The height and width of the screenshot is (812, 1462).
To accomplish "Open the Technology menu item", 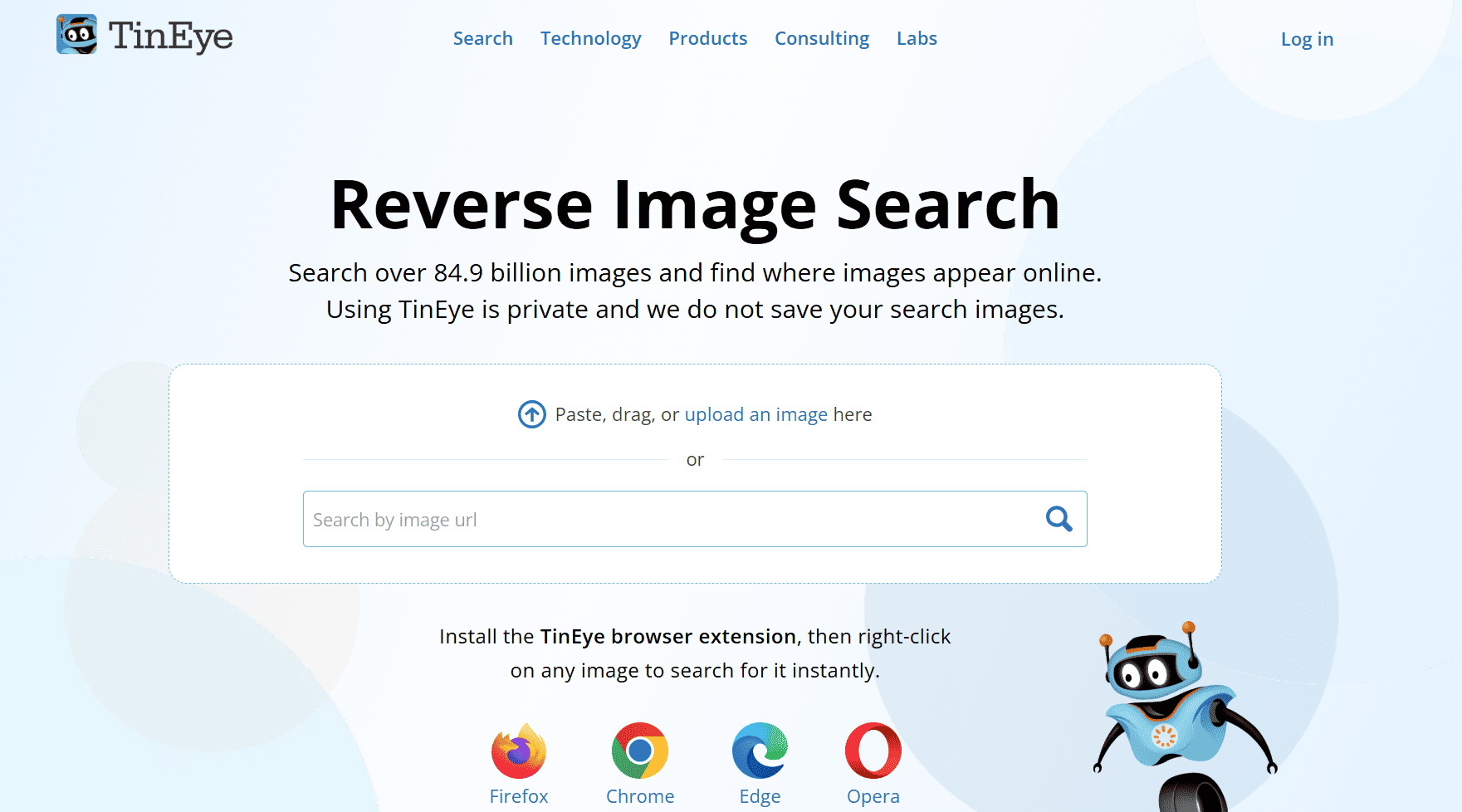I will [591, 38].
